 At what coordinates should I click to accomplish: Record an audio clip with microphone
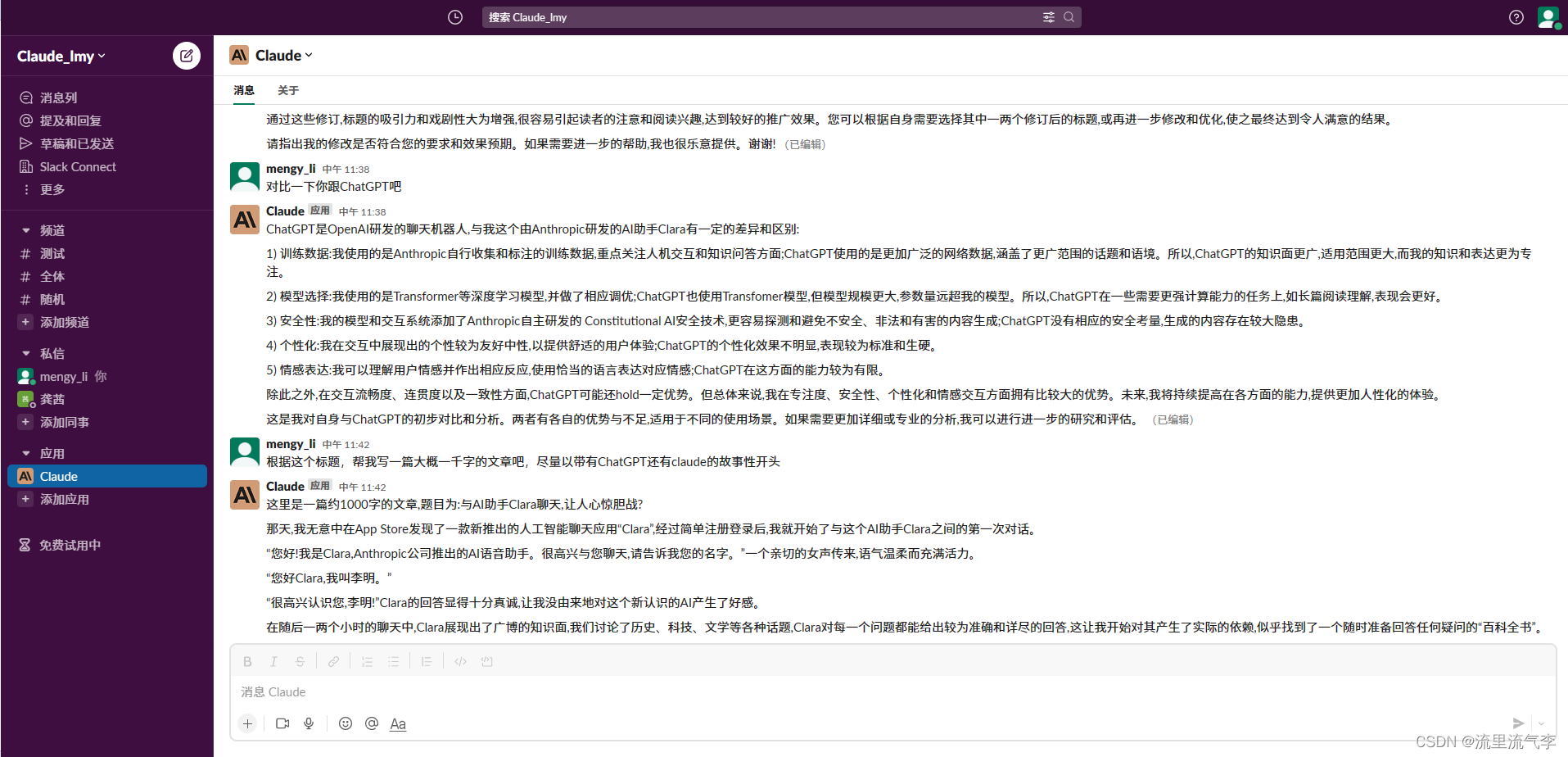tap(309, 723)
